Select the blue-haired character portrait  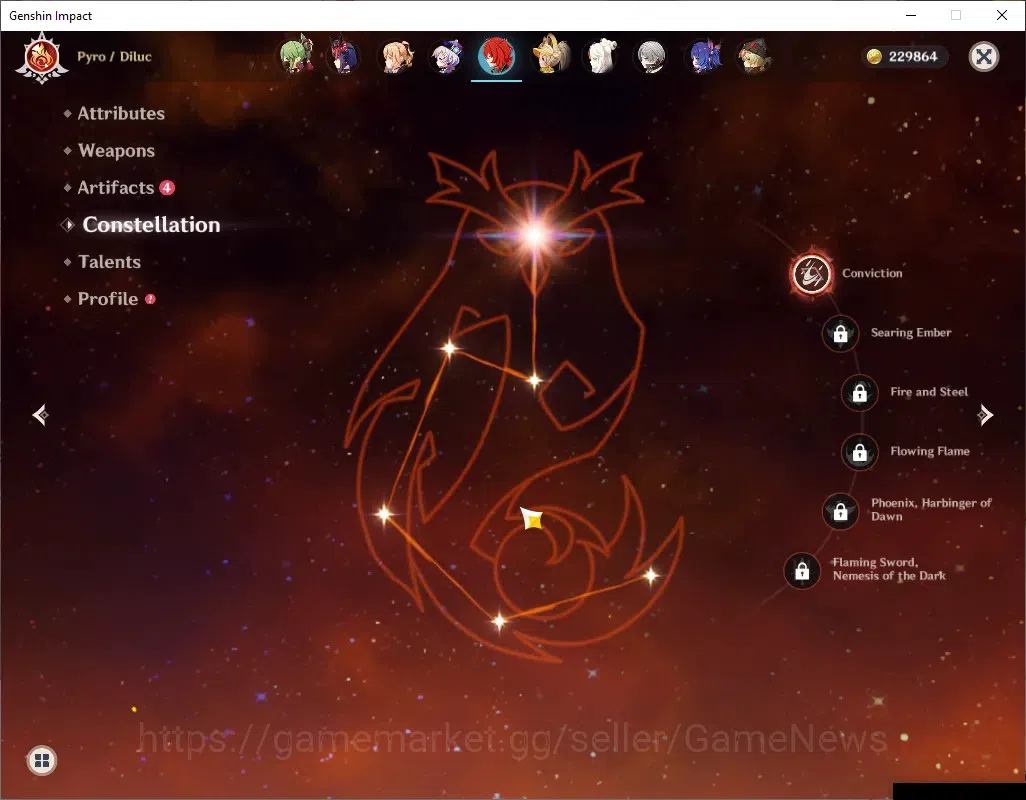[x=703, y=56]
